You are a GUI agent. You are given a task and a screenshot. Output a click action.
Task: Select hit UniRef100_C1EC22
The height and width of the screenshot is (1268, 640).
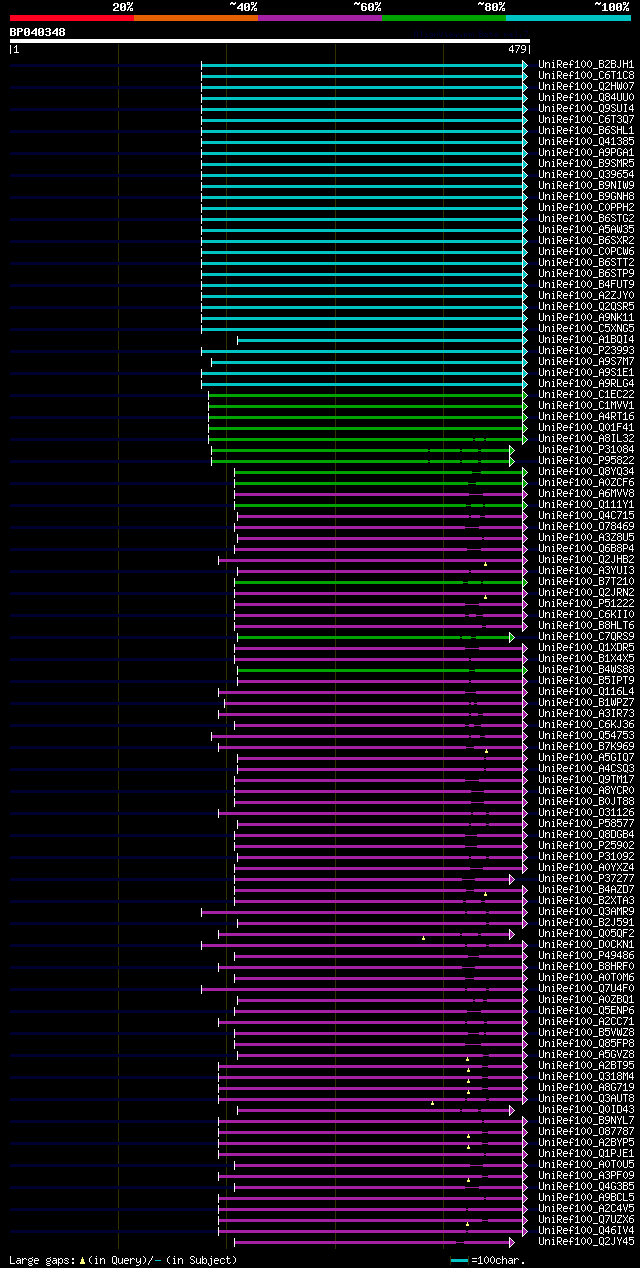(x=586, y=394)
